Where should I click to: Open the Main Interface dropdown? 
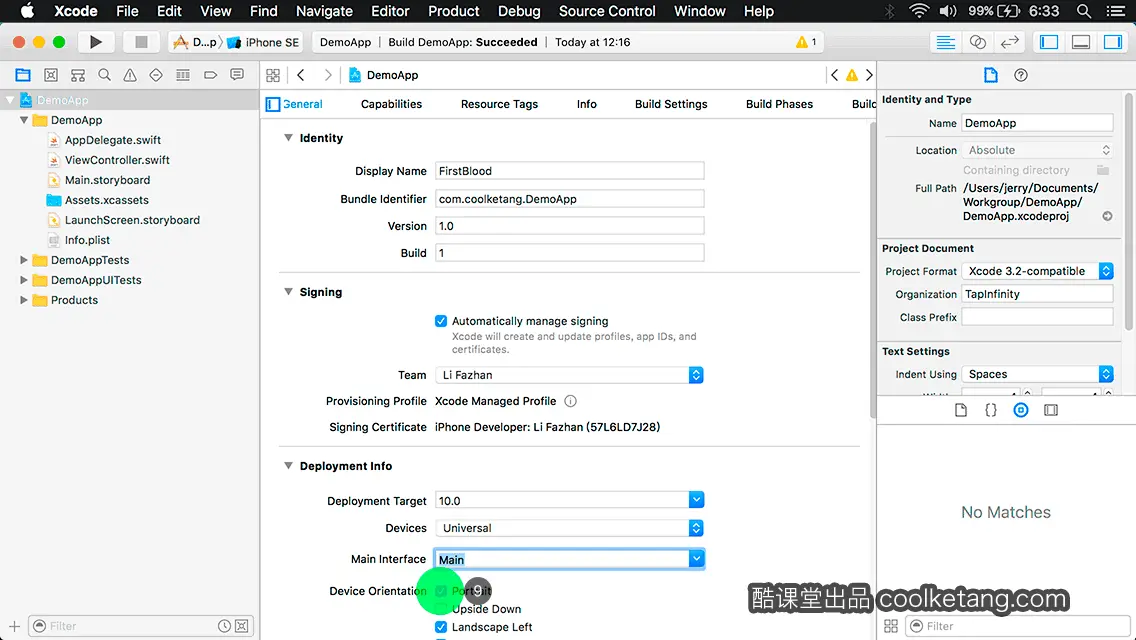coord(696,559)
